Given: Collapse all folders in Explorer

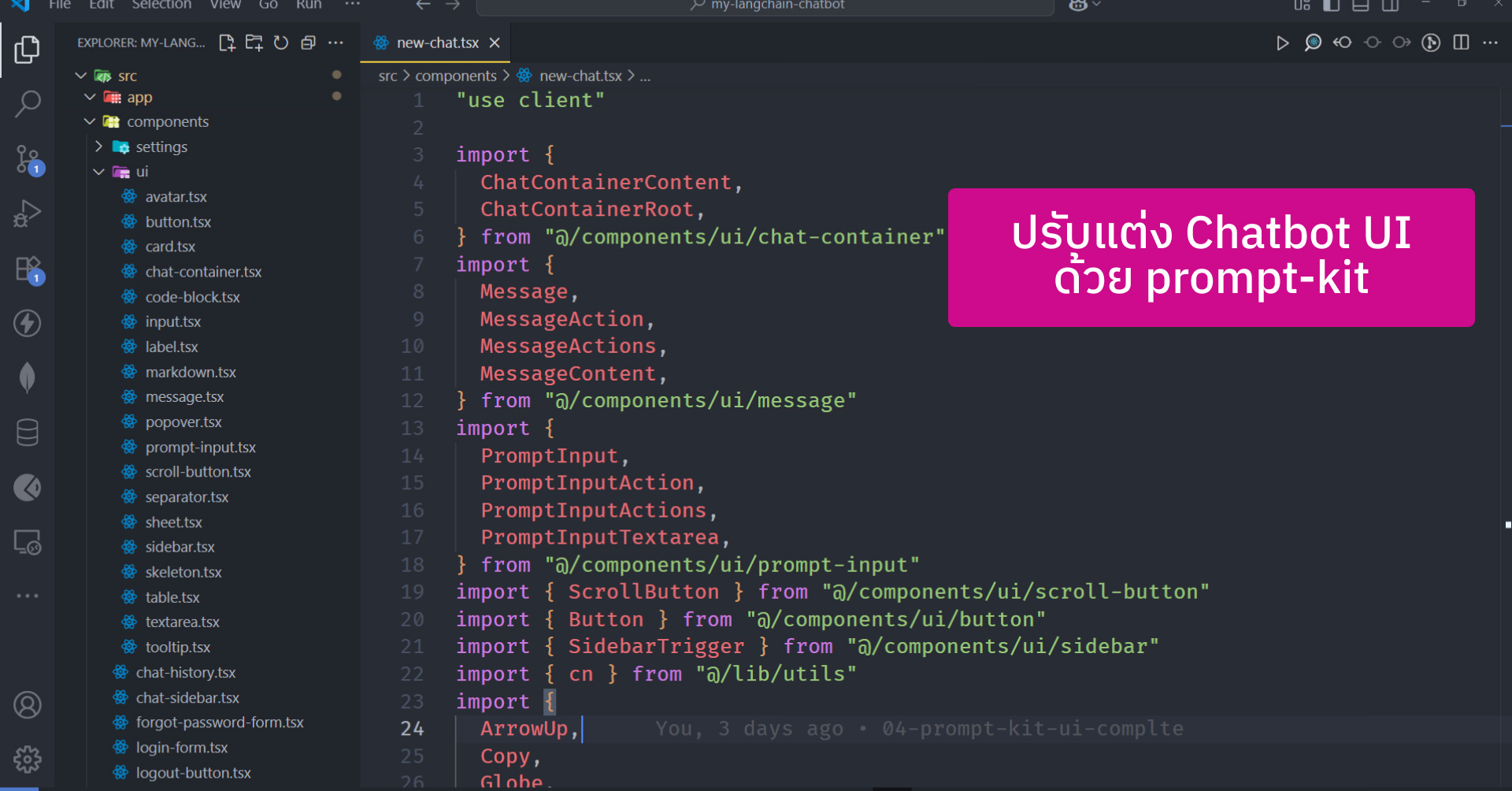Looking at the screenshot, I should pyautogui.click(x=308, y=43).
